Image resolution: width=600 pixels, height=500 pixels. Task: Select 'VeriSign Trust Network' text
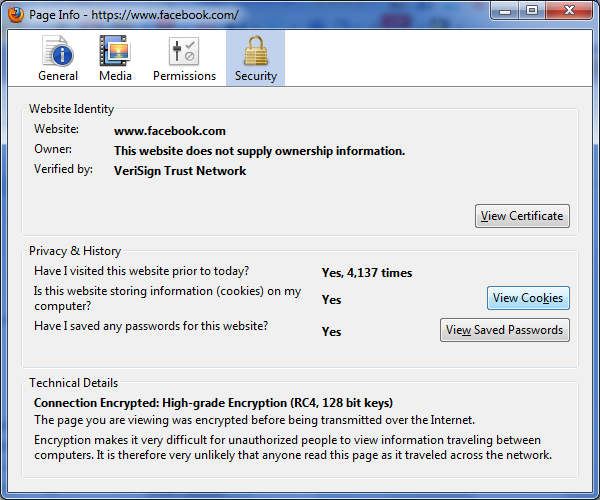coord(180,171)
